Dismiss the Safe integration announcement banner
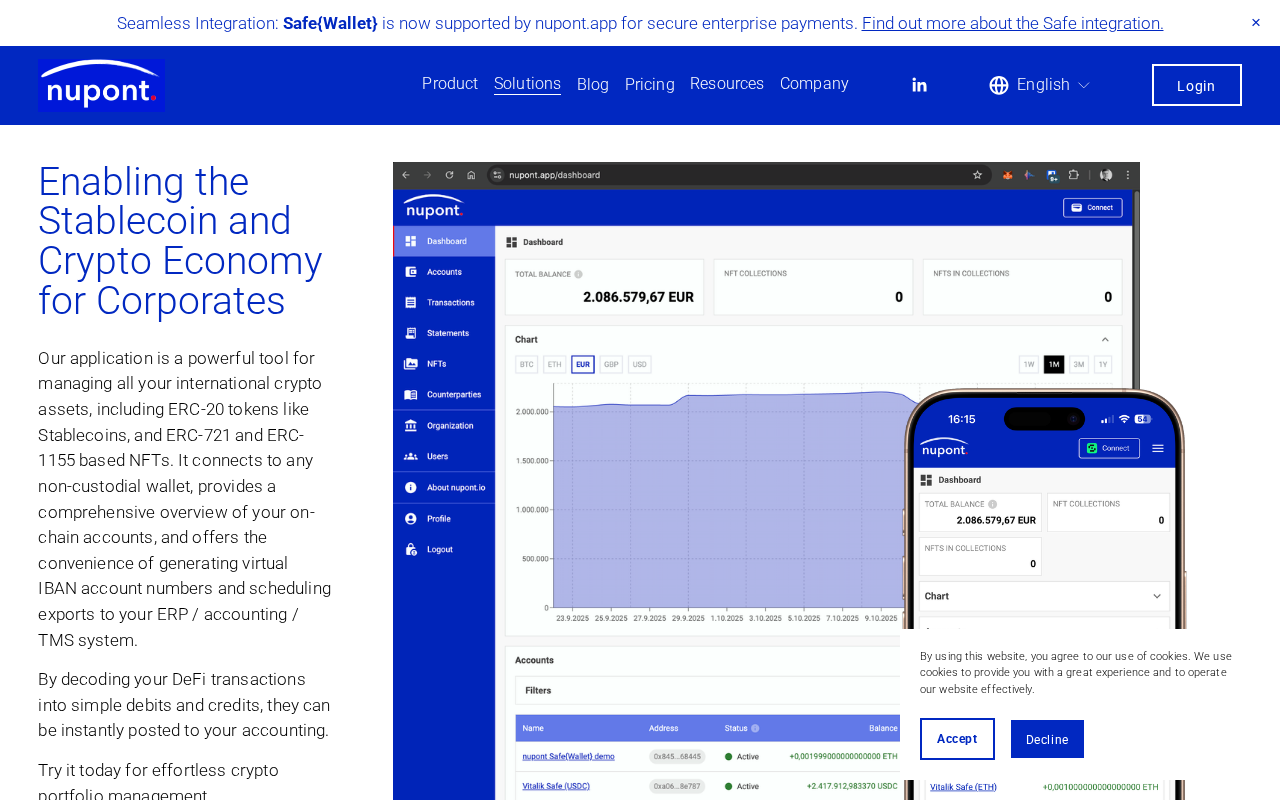The height and width of the screenshot is (800, 1280). (x=1256, y=23)
